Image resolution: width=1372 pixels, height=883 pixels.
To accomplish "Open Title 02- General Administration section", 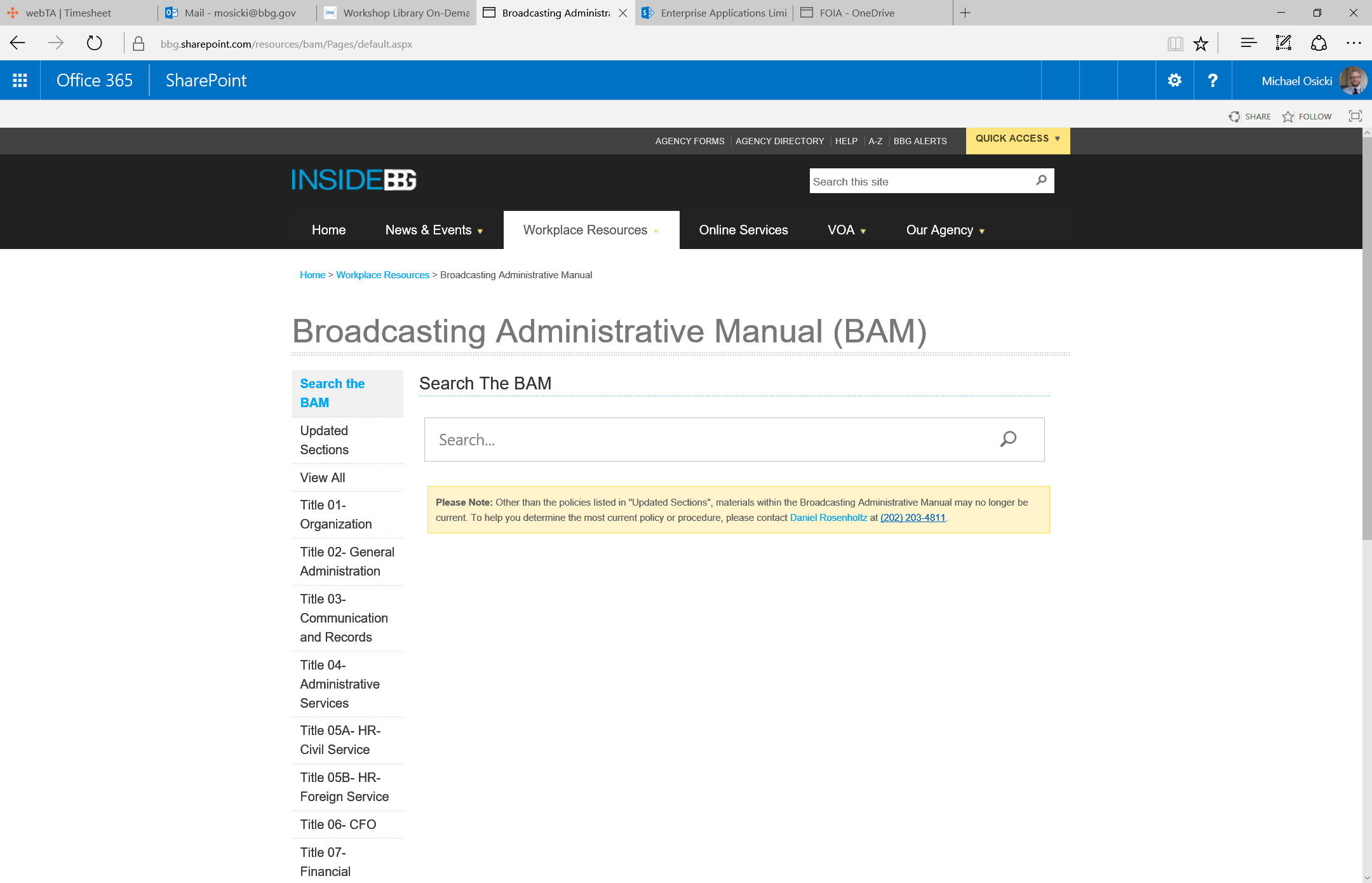I will 347,562.
